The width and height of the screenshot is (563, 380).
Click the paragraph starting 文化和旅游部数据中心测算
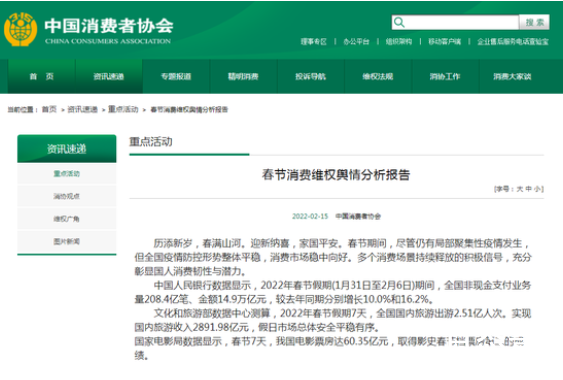[x=333, y=320]
